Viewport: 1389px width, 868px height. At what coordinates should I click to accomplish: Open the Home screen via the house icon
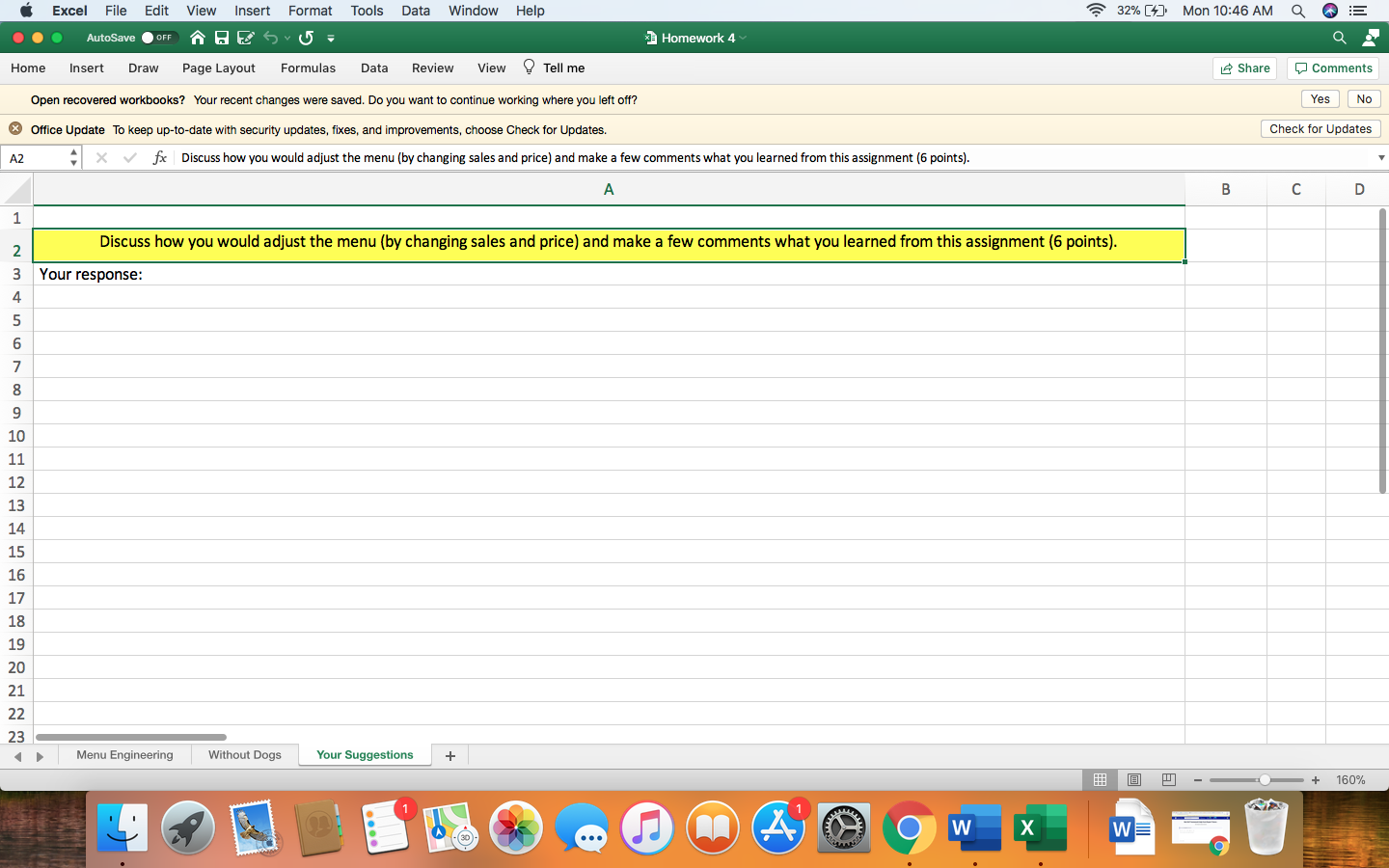click(x=198, y=38)
